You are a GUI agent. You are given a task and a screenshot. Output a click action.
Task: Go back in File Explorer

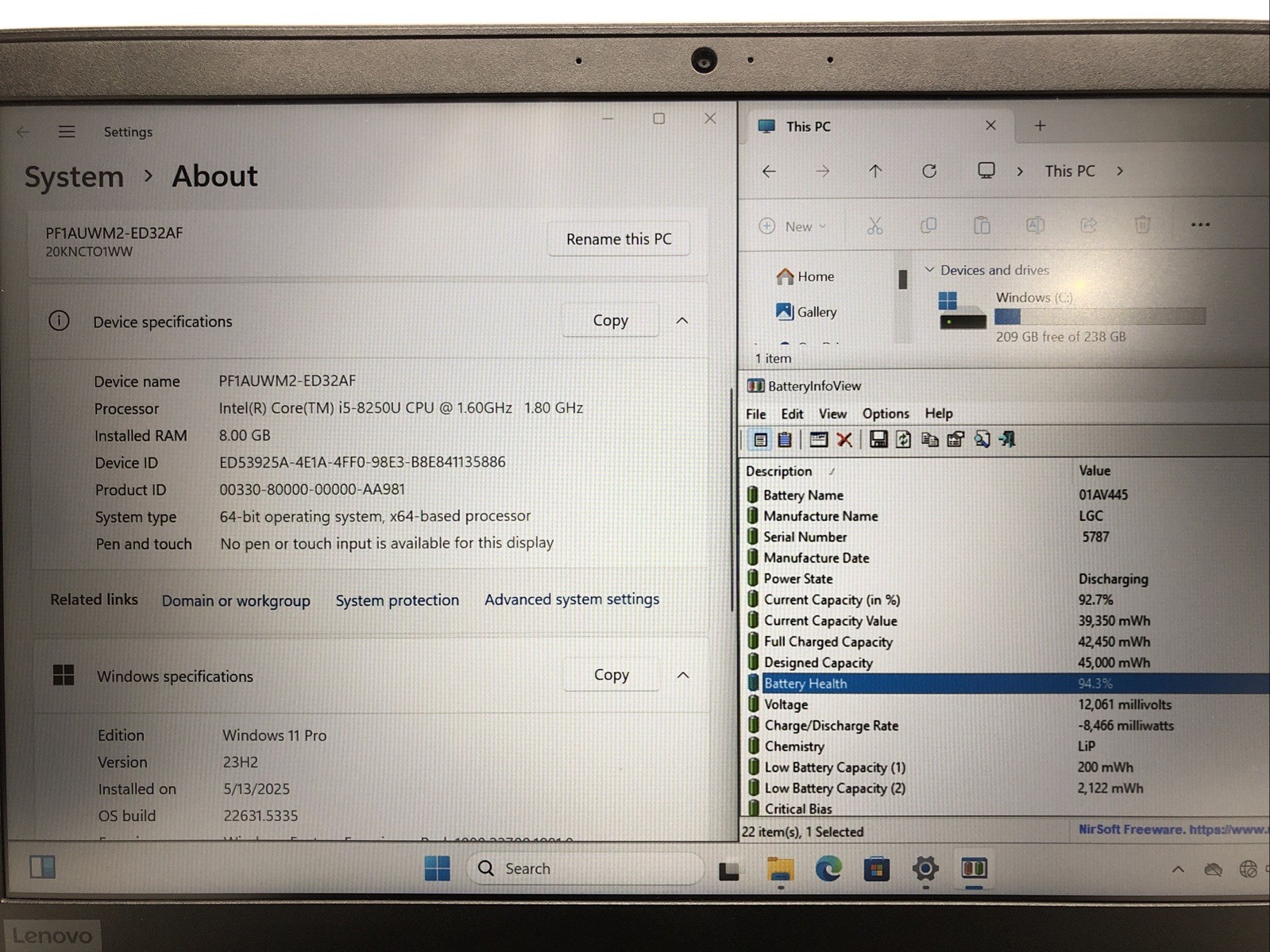tap(769, 171)
